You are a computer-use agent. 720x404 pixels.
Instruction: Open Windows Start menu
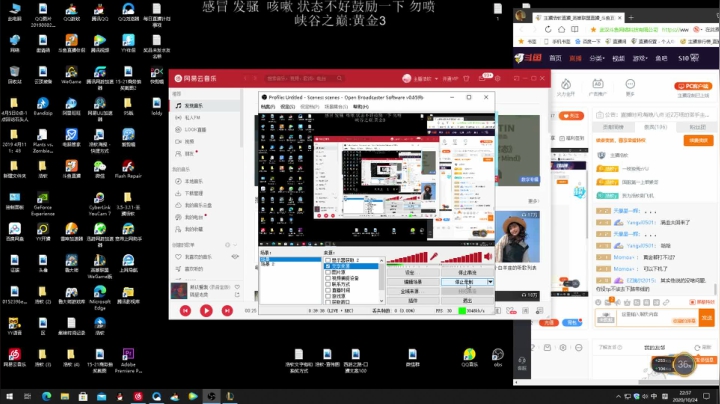[x=9, y=396]
